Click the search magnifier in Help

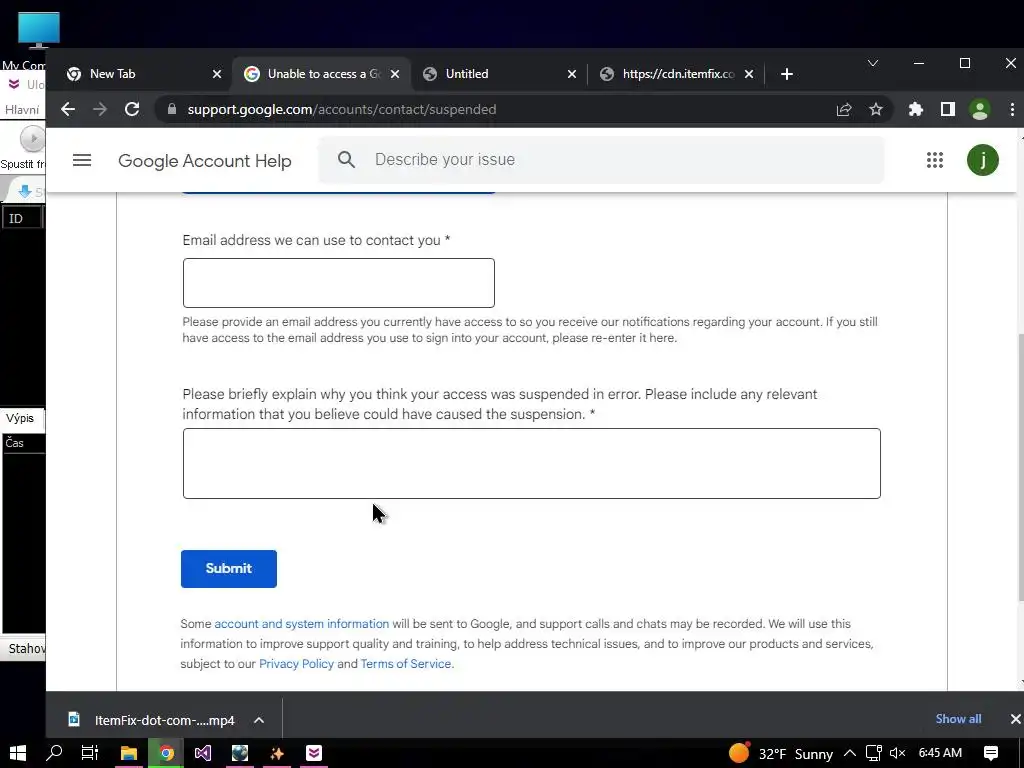pyautogui.click(x=347, y=159)
